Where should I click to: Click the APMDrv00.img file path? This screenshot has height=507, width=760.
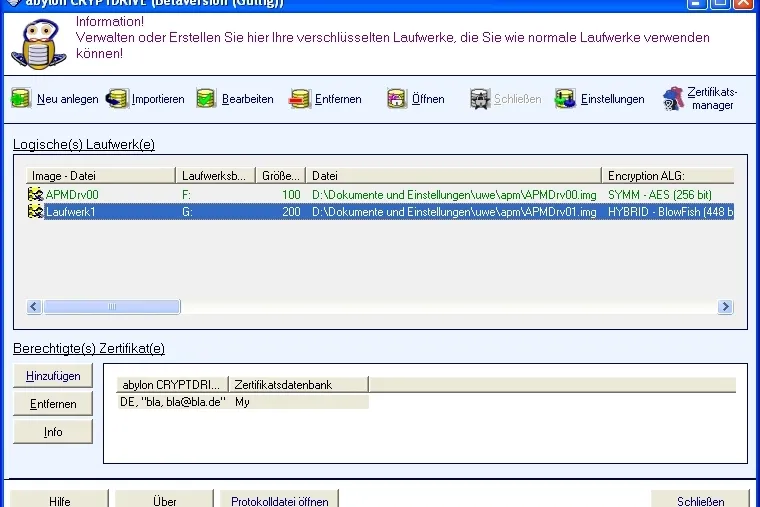pyautogui.click(x=454, y=195)
